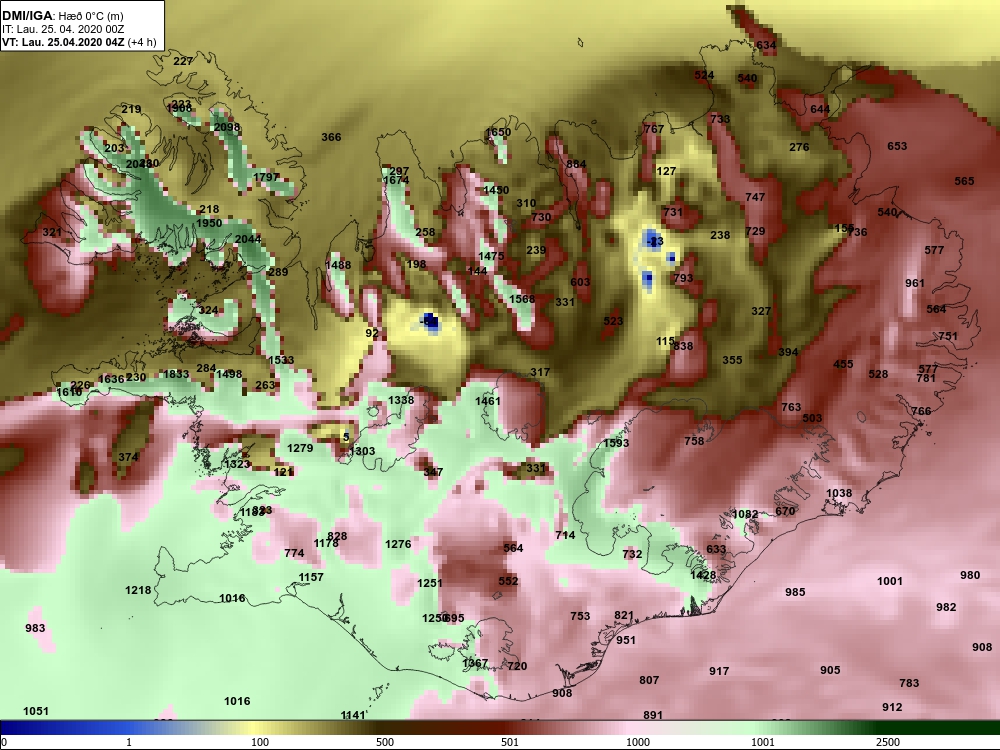Viewport: 1000px width, 750px height.
Task: Click the map value 1428
Action: 703,575
